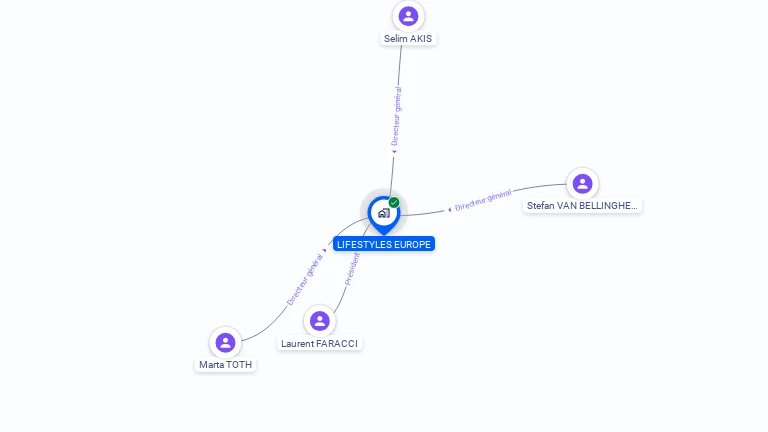This screenshot has width=768, height=432.
Task: Select Marta TOTH person icon
Action: click(225, 342)
